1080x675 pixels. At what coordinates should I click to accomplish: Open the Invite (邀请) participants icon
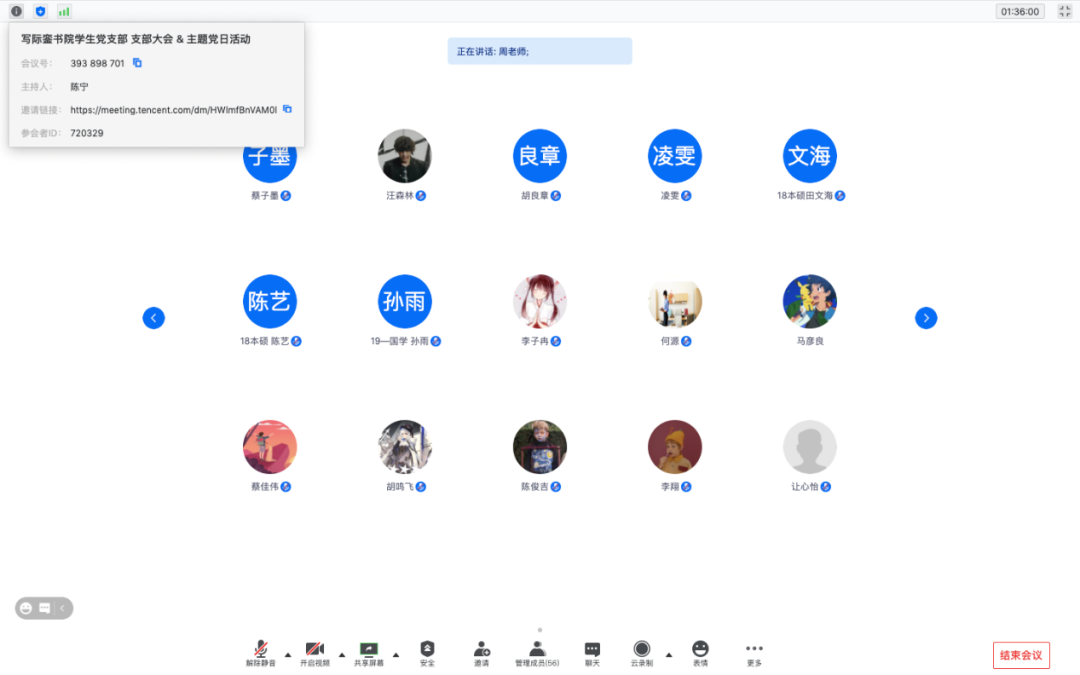point(481,650)
